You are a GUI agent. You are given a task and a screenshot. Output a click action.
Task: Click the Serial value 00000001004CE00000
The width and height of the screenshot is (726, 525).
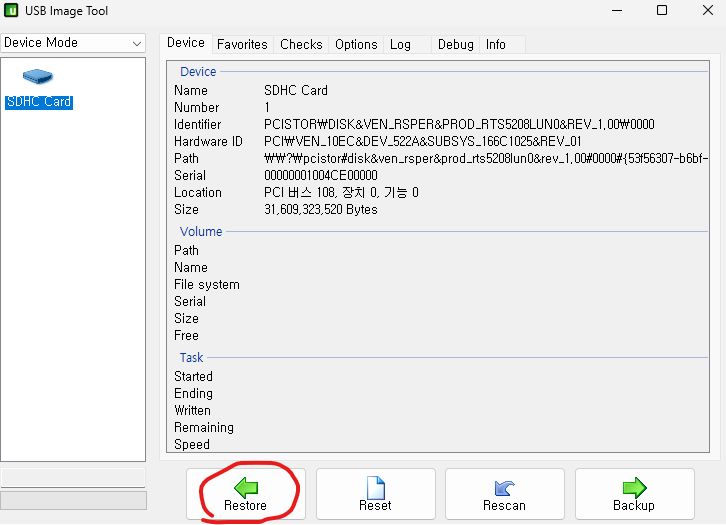tap(321, 175)
